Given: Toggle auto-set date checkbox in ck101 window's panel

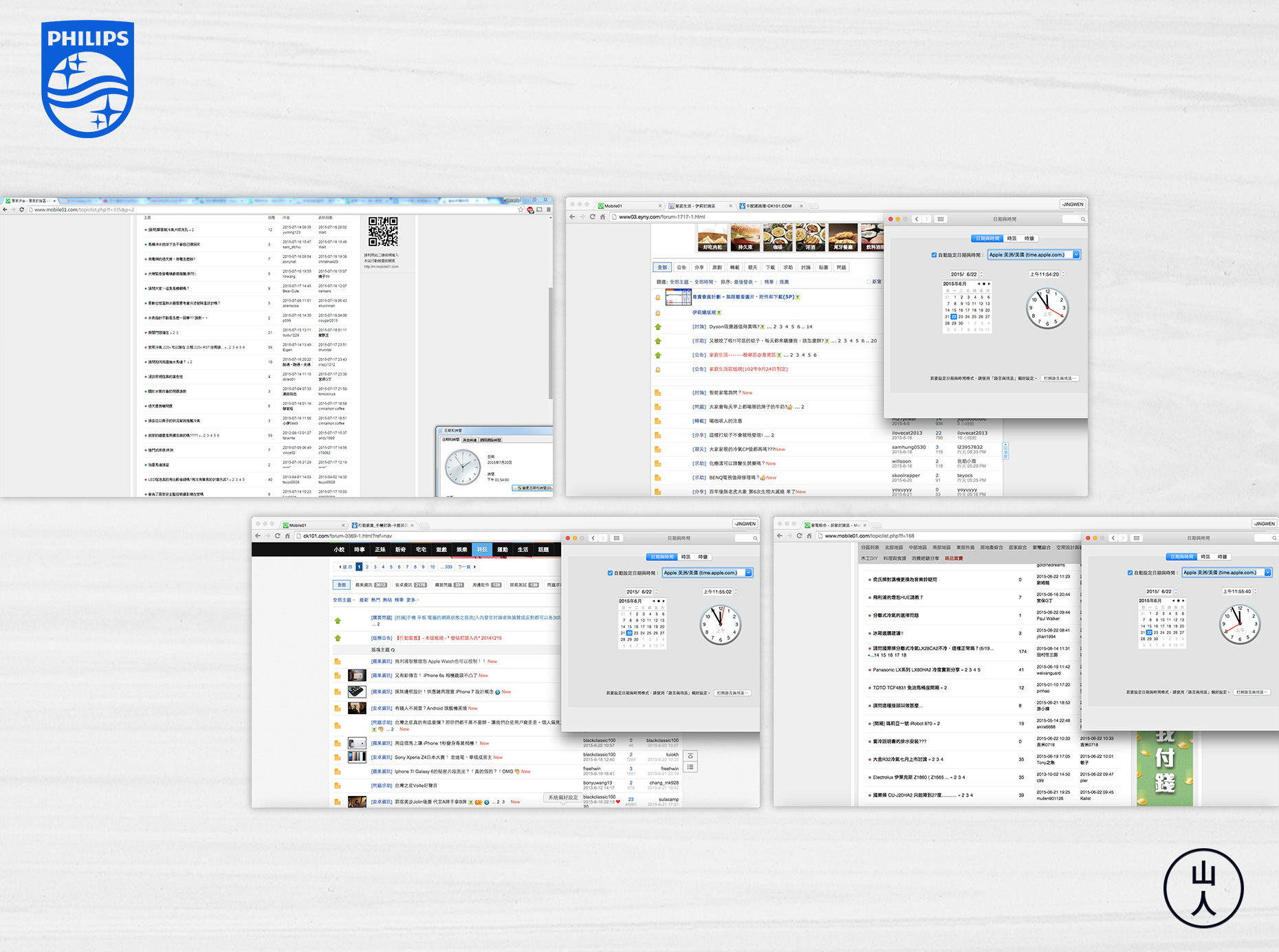Looking at the screenshot, I should click(610, 573).
